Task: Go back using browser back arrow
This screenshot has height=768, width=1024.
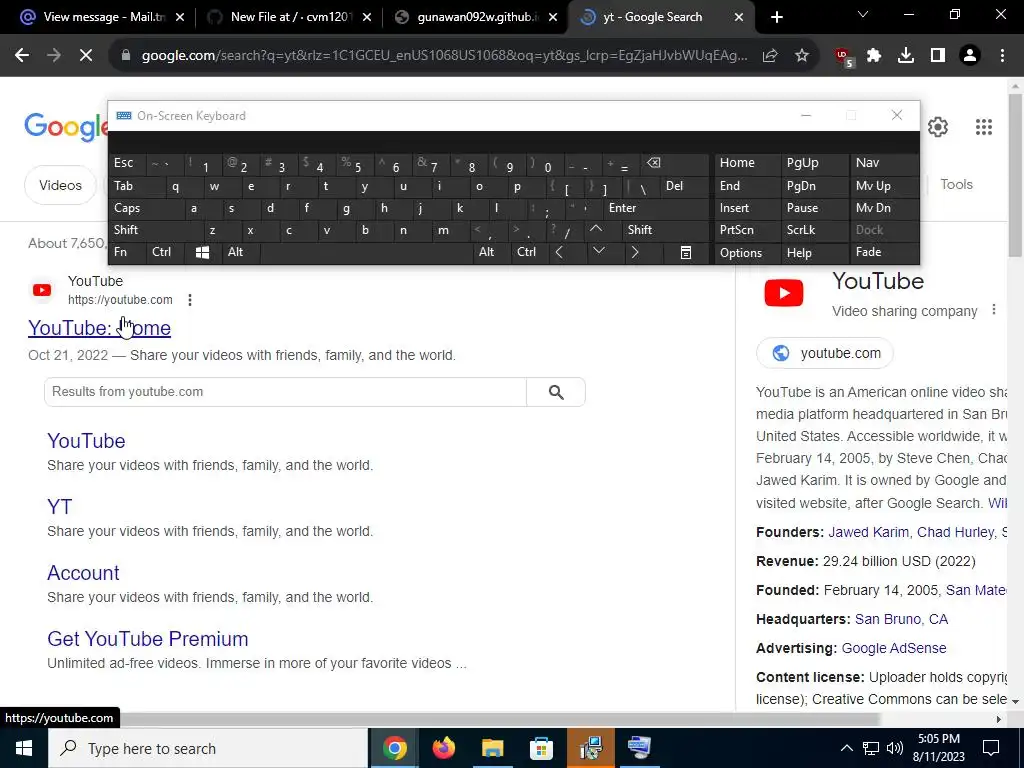Action: tap(22, 56)
